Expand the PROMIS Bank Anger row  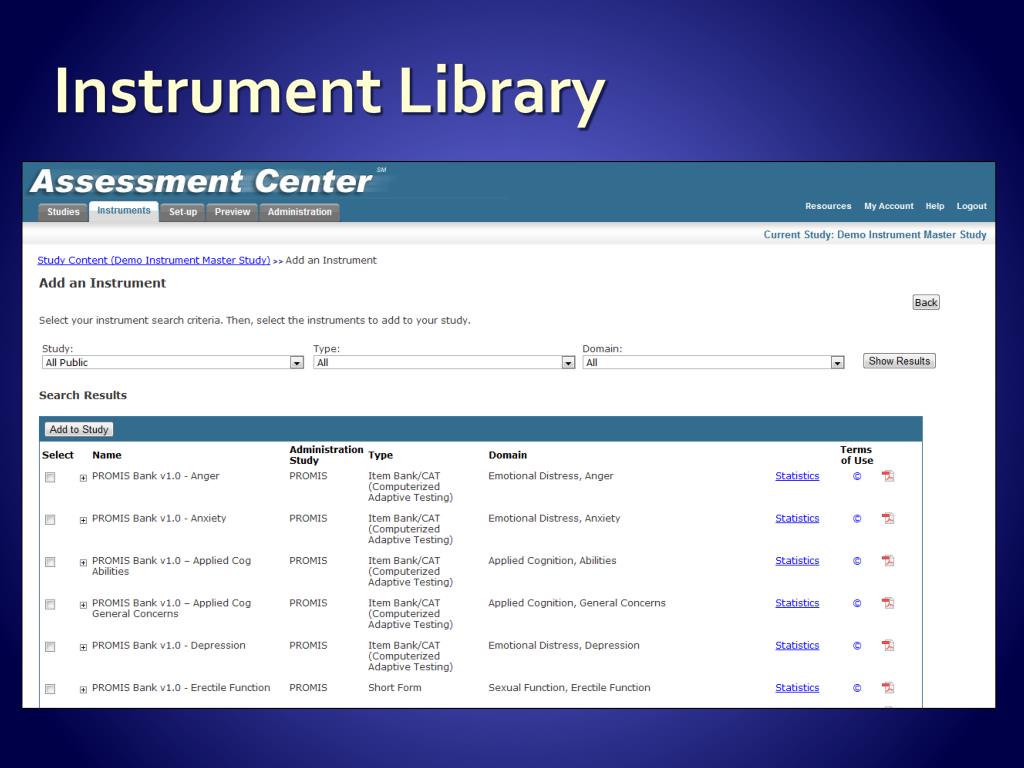click(x=83, y=478)
